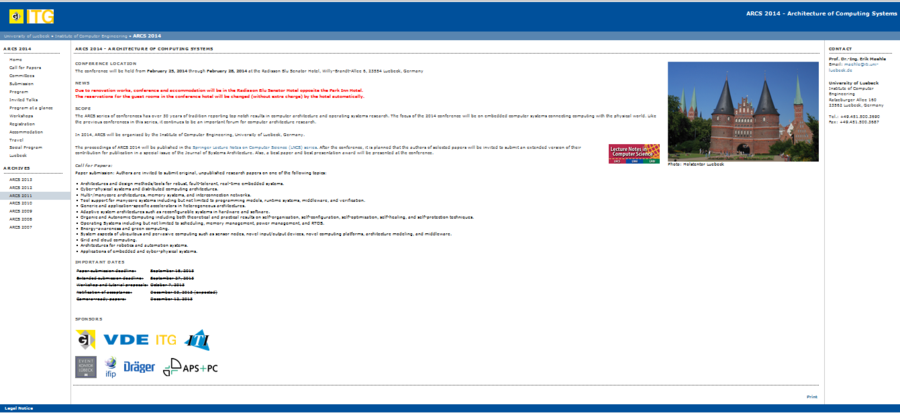Open the ITI sponsor logo
The width and height of the screenshot is (900, 413).
(197, 340)
